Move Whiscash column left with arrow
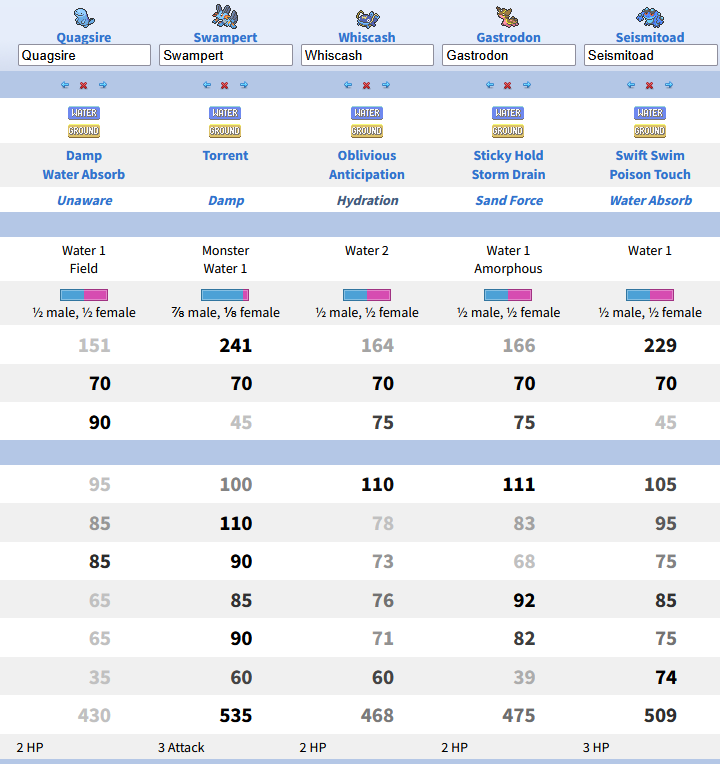The width and height of the screenshot is (720, 764). [x=348, y=85]
